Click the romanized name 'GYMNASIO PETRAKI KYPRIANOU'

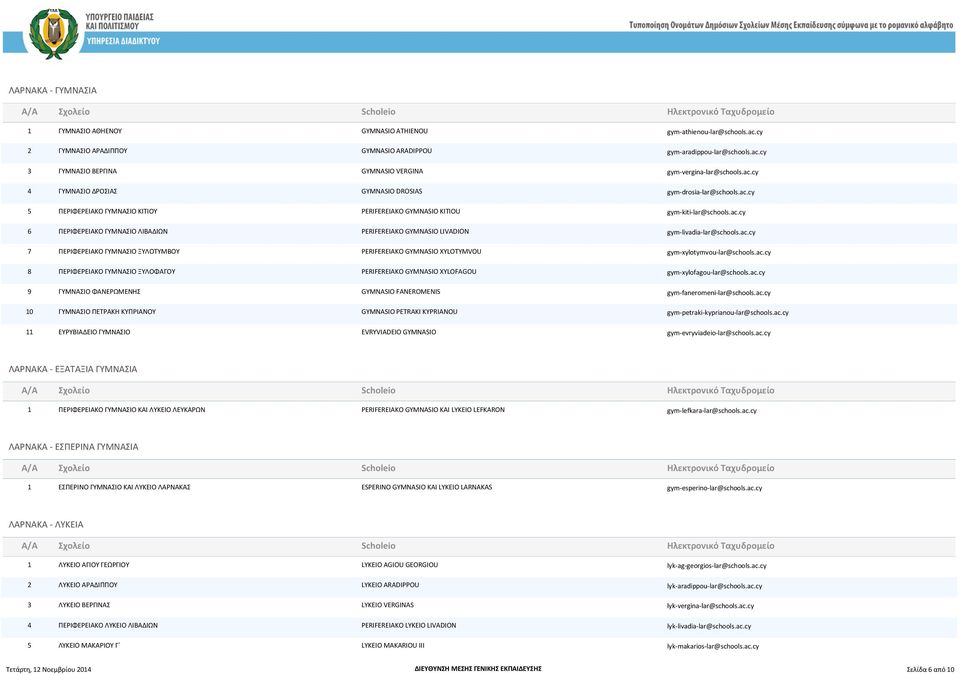(409, 312)
